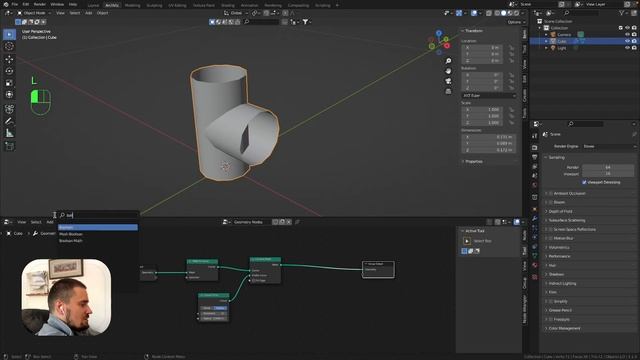Expand the Camera item in outliner
Screen dimensions: 640x360
coord(547,35)
